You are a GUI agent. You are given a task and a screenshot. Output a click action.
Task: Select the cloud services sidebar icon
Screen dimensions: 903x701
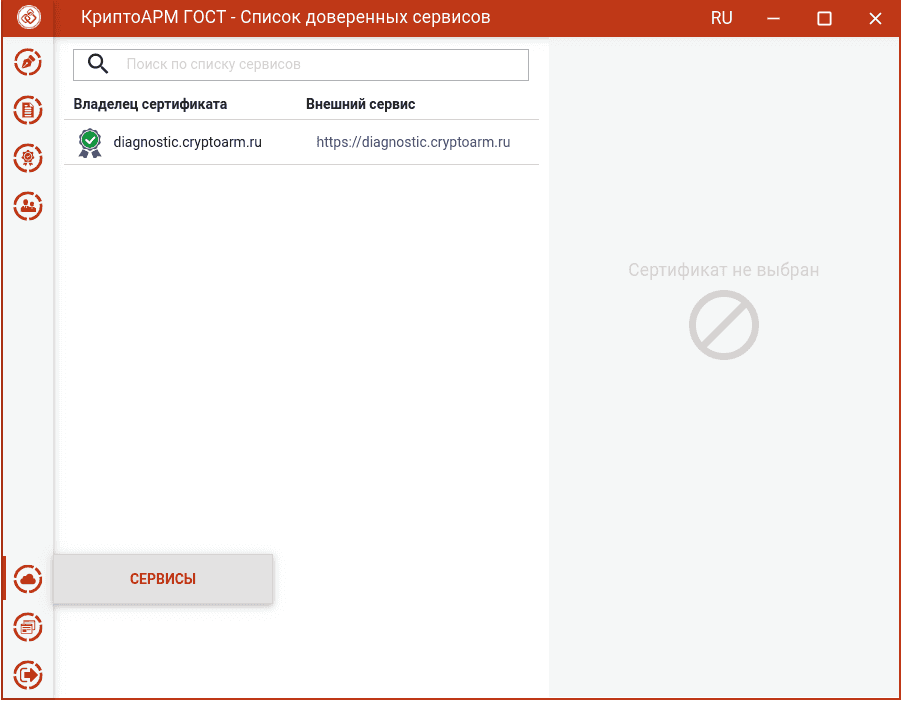pyautogui.click(x=28, y=579)
